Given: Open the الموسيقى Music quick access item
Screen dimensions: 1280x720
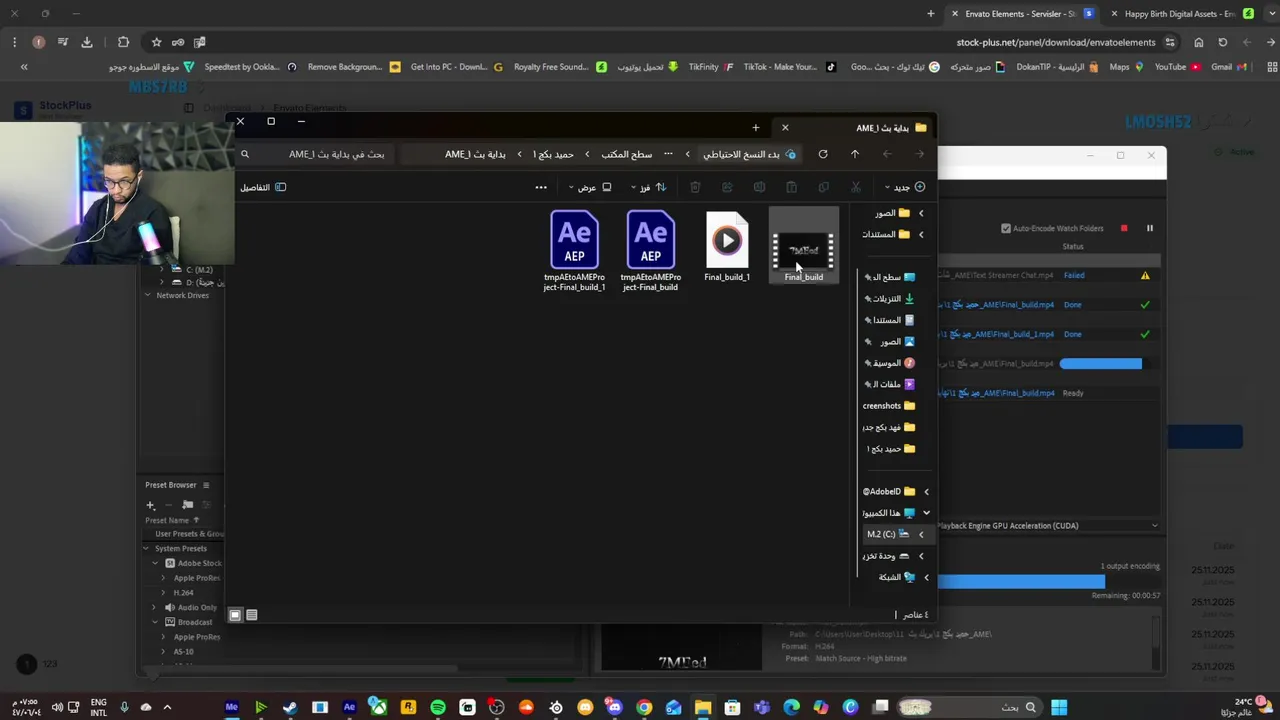Looking at the screenshot, I should 890,363.
